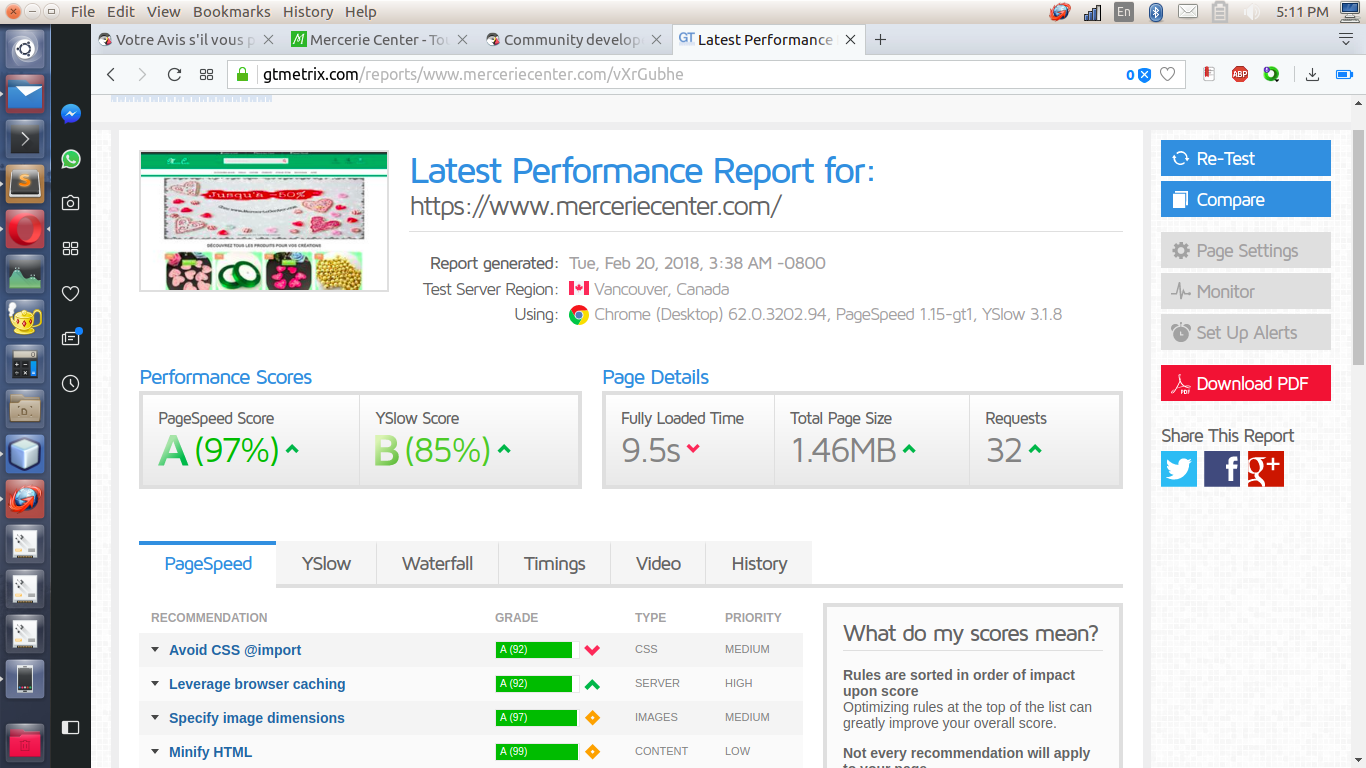The height and width of the screenshot is (768, 1366).
Task: Open the red bookmark extension icon
Action: 1209,74
